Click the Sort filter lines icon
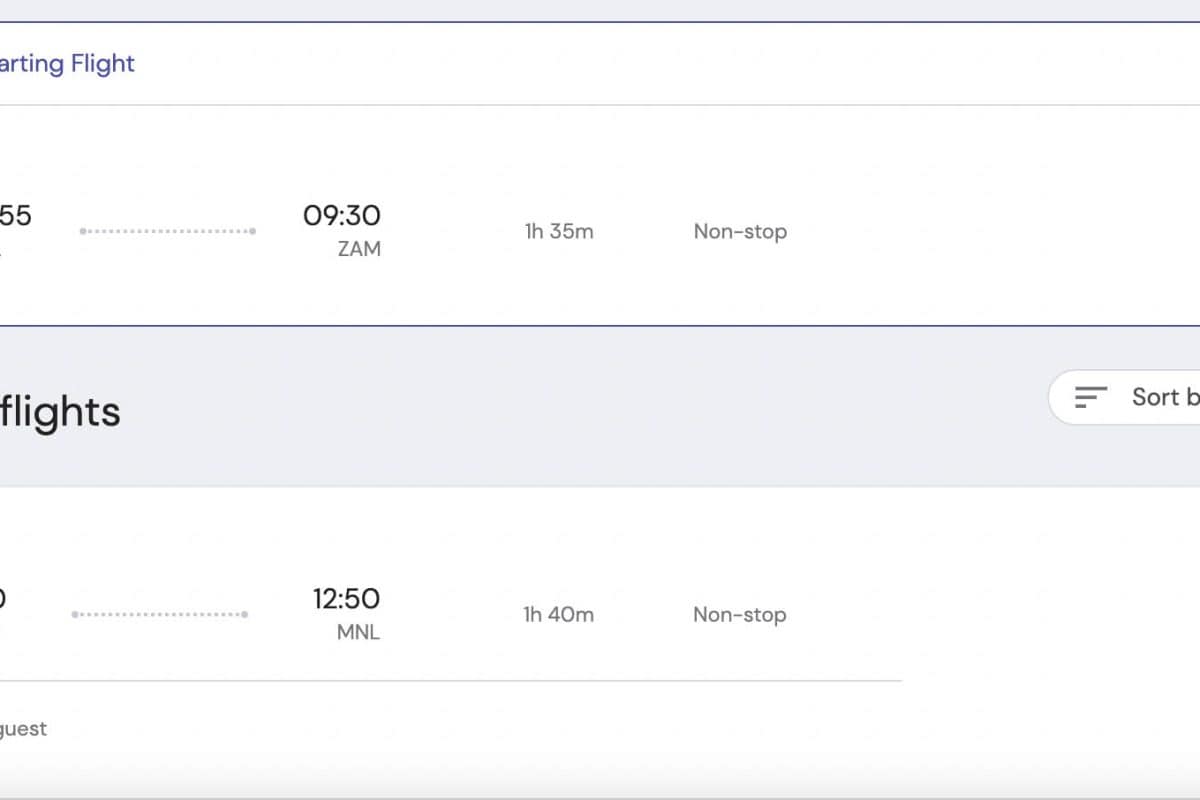 (1090, 397)
